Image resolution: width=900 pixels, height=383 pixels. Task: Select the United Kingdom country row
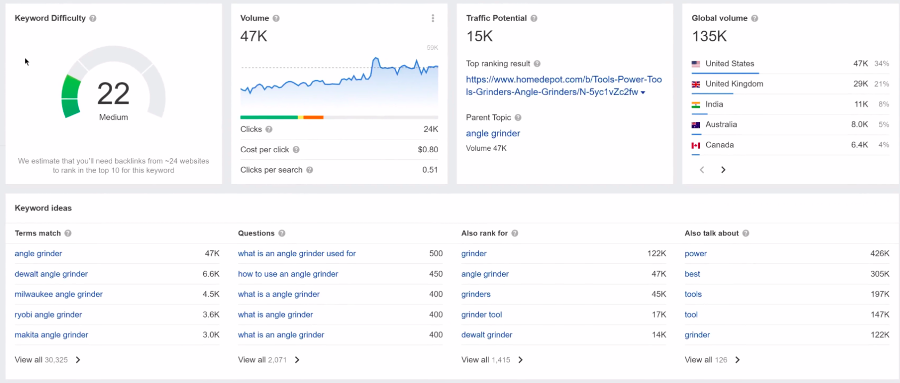pyautogui.click(x=790, y=84)
